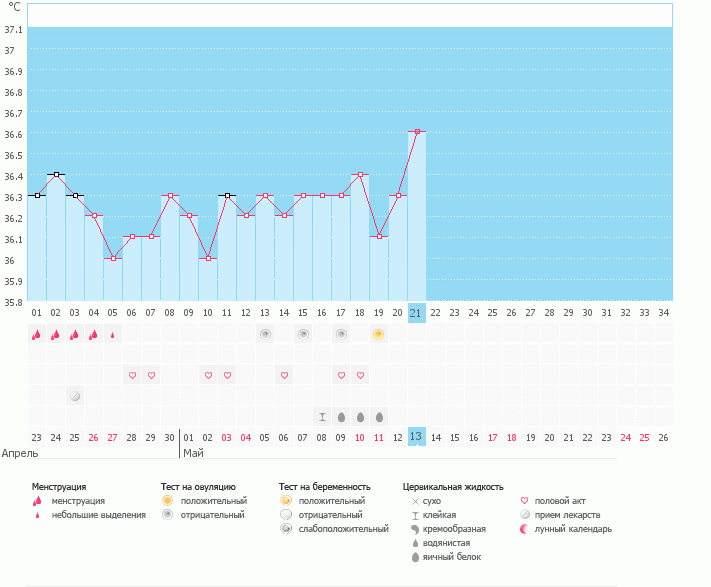Click menstruation icon under cycle day 04

tap(94, 335)
